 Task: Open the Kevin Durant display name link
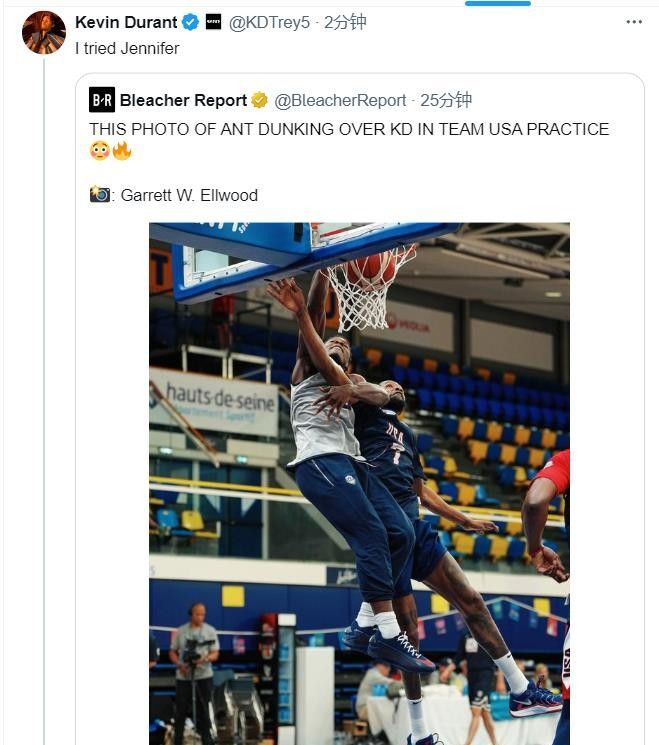pyautogui.click(x=126, y=22)
